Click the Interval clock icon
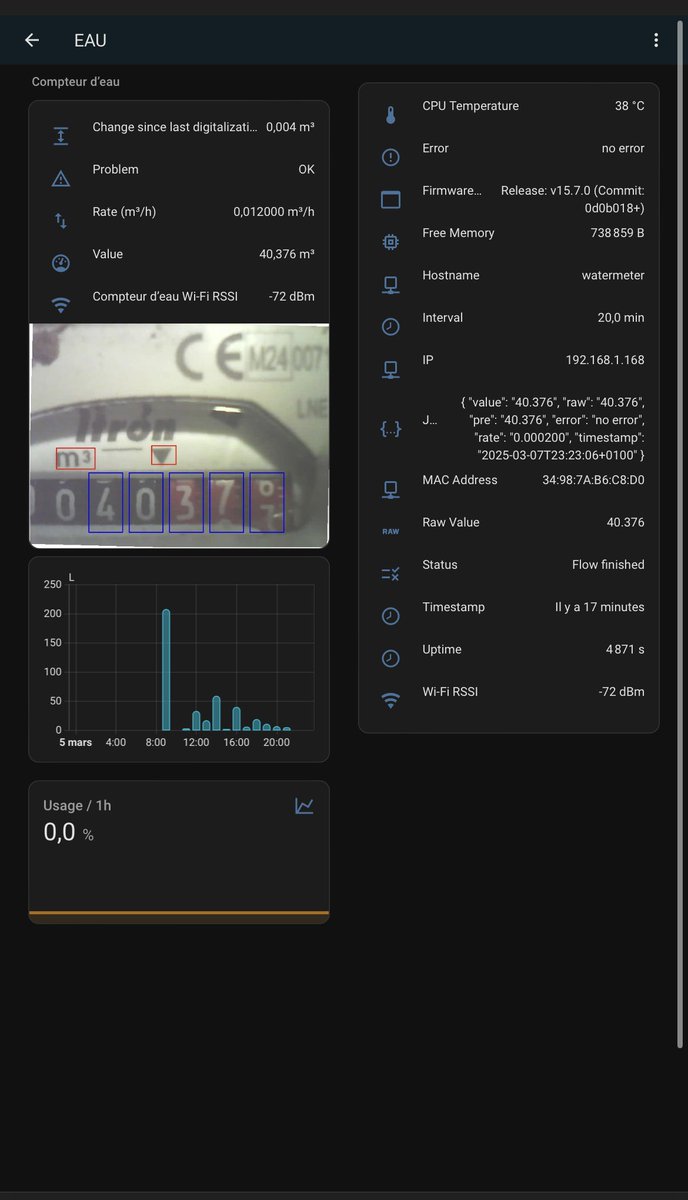The image size is (688, 1200). tap(391, 327)
